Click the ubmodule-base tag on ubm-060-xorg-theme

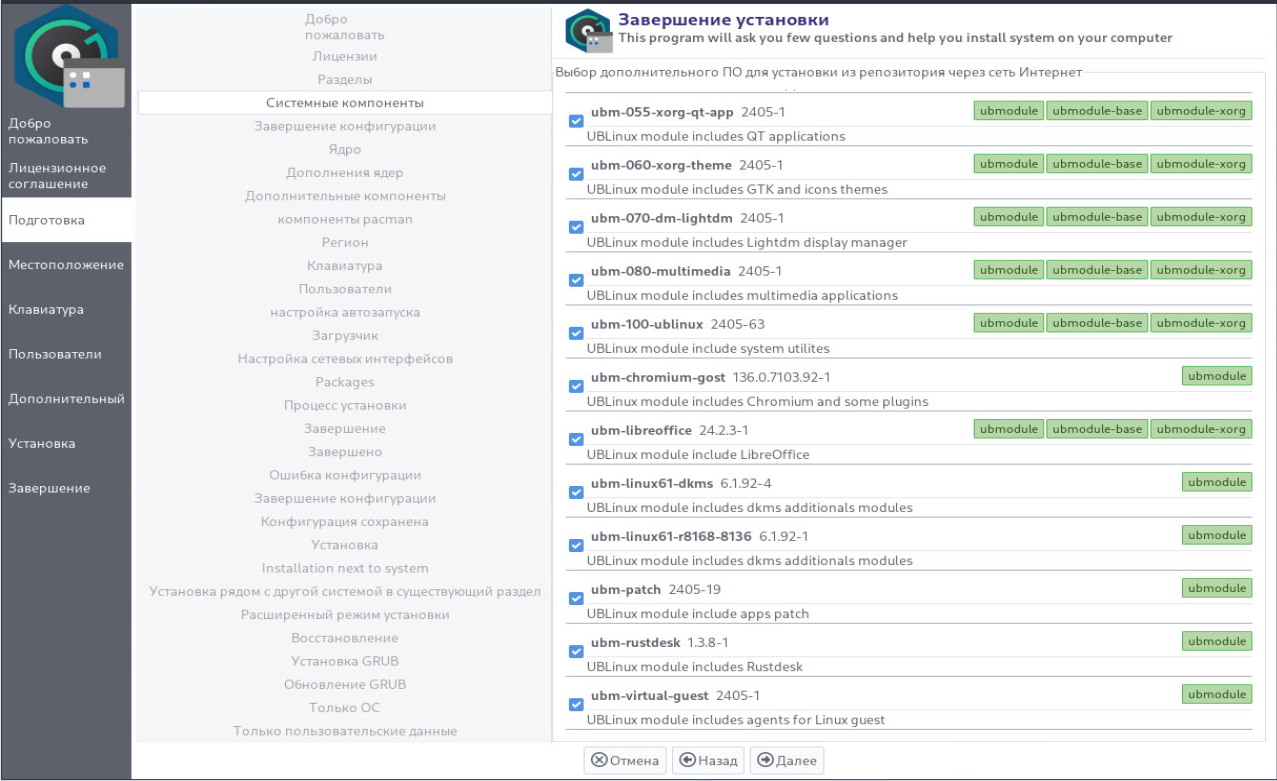click(1097, 164)
